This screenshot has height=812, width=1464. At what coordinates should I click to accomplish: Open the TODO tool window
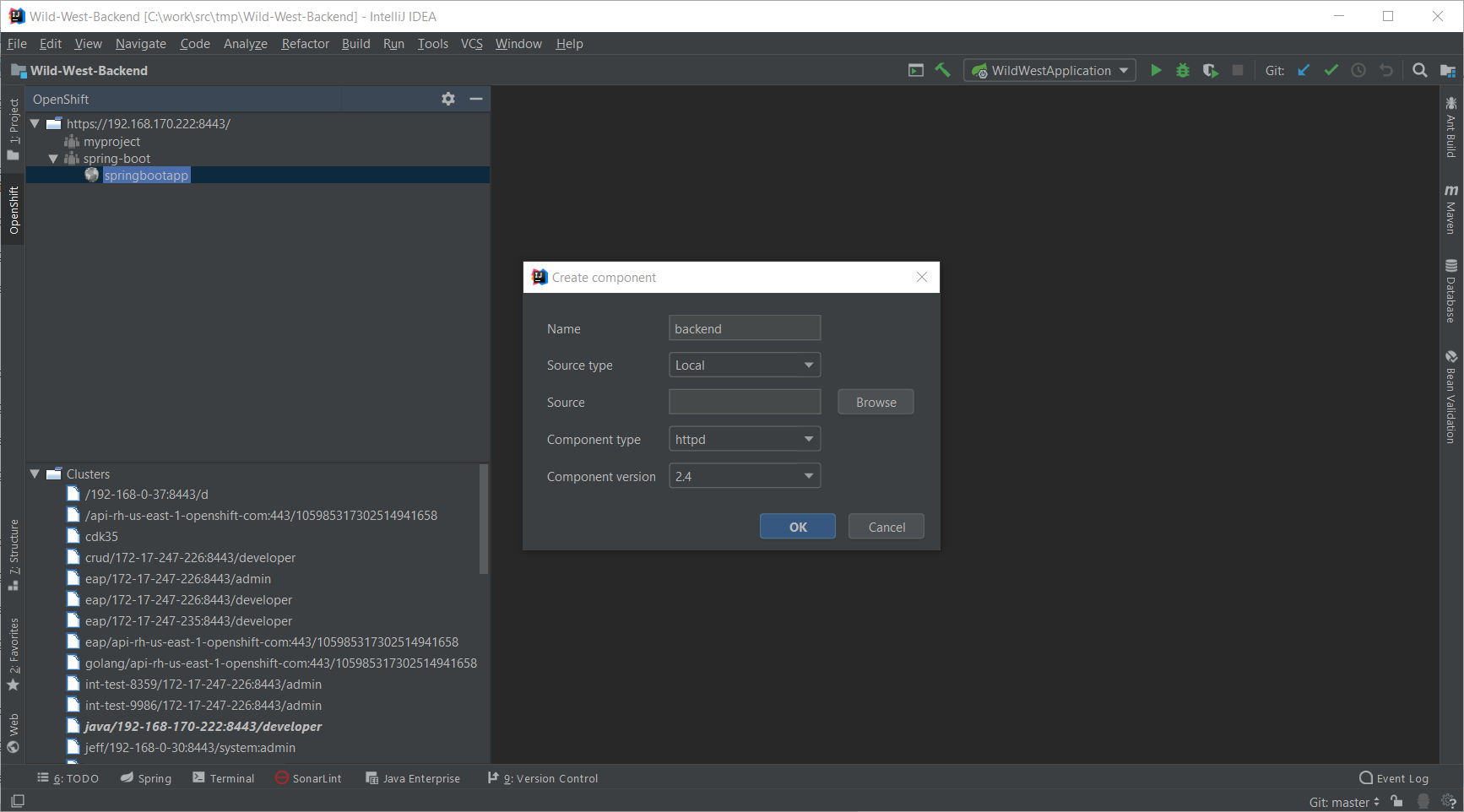[68, 778]
